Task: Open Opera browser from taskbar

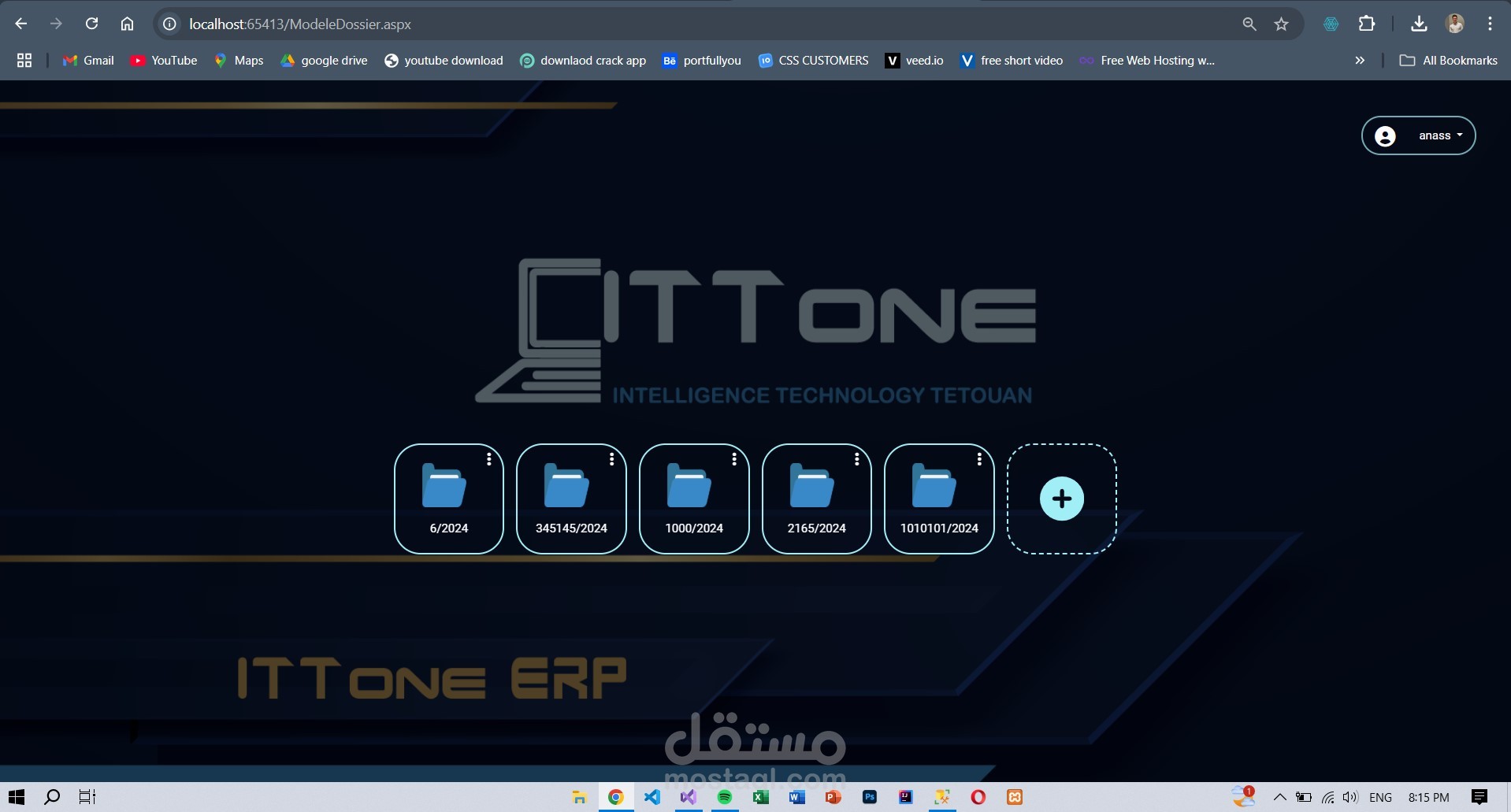Action: coord(978,797)
